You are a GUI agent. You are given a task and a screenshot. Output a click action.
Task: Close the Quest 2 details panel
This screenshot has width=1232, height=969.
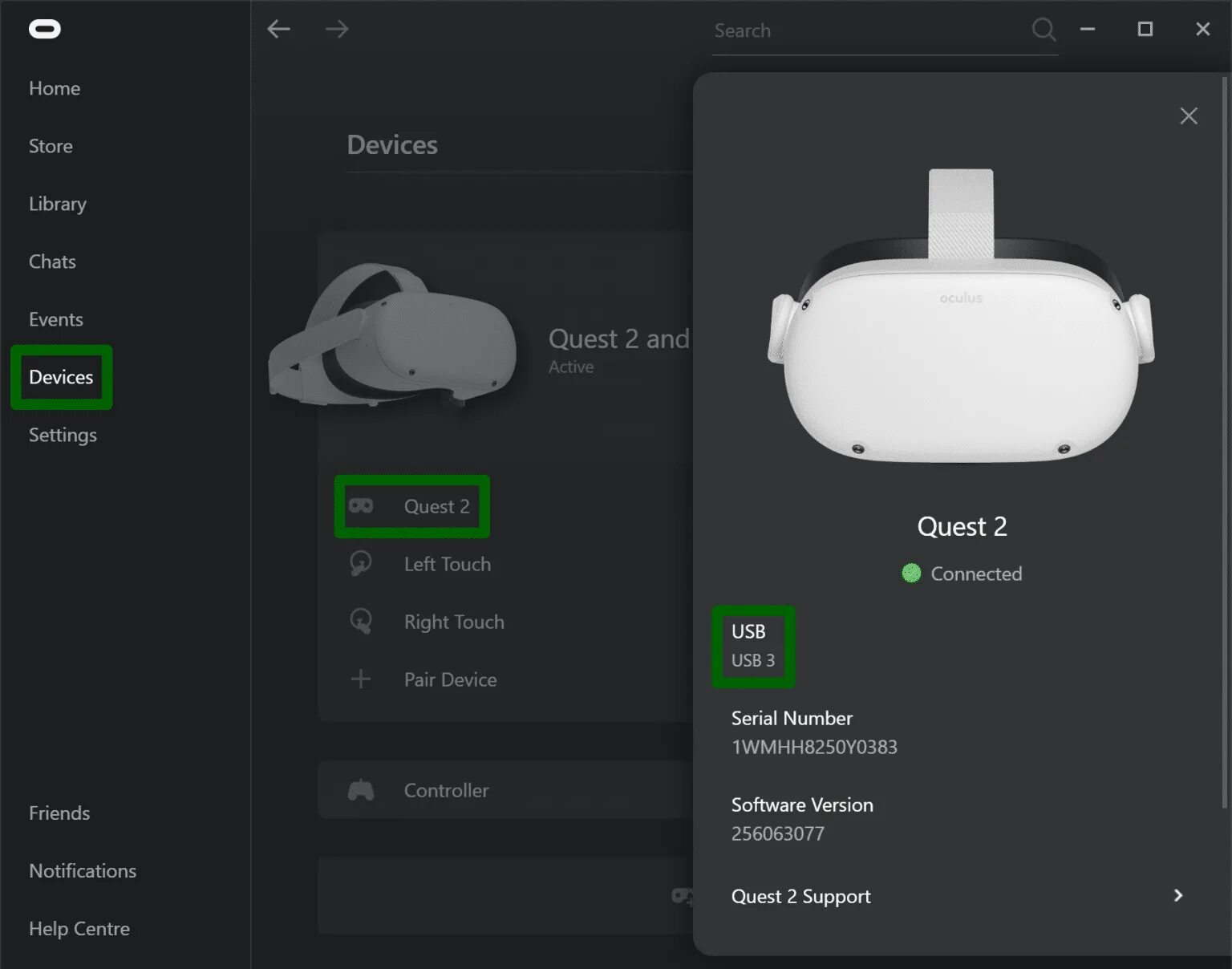pos(1189,116)
